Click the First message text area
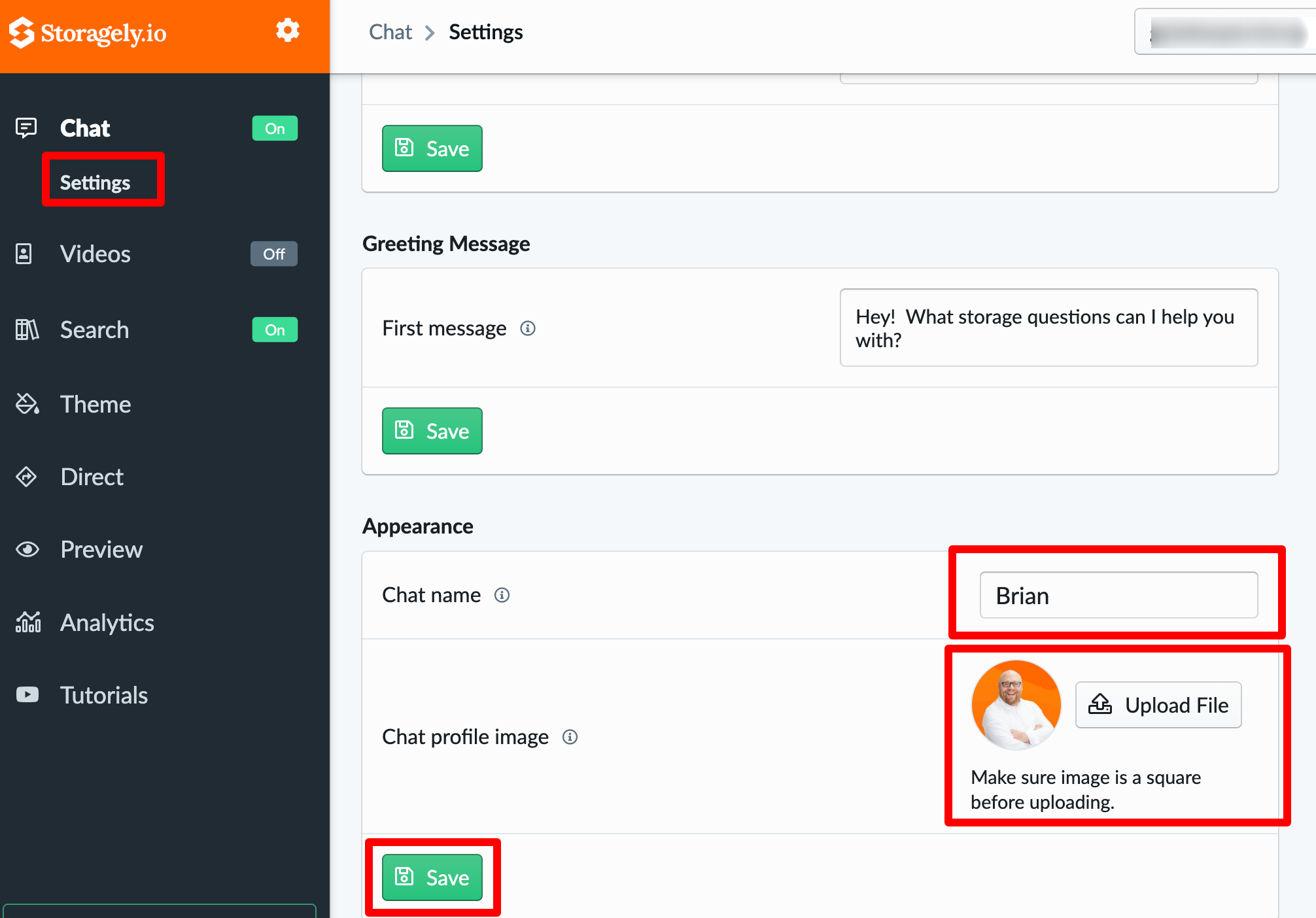This screenshot has width=1316, height=918. click(x=1048, y=328)
